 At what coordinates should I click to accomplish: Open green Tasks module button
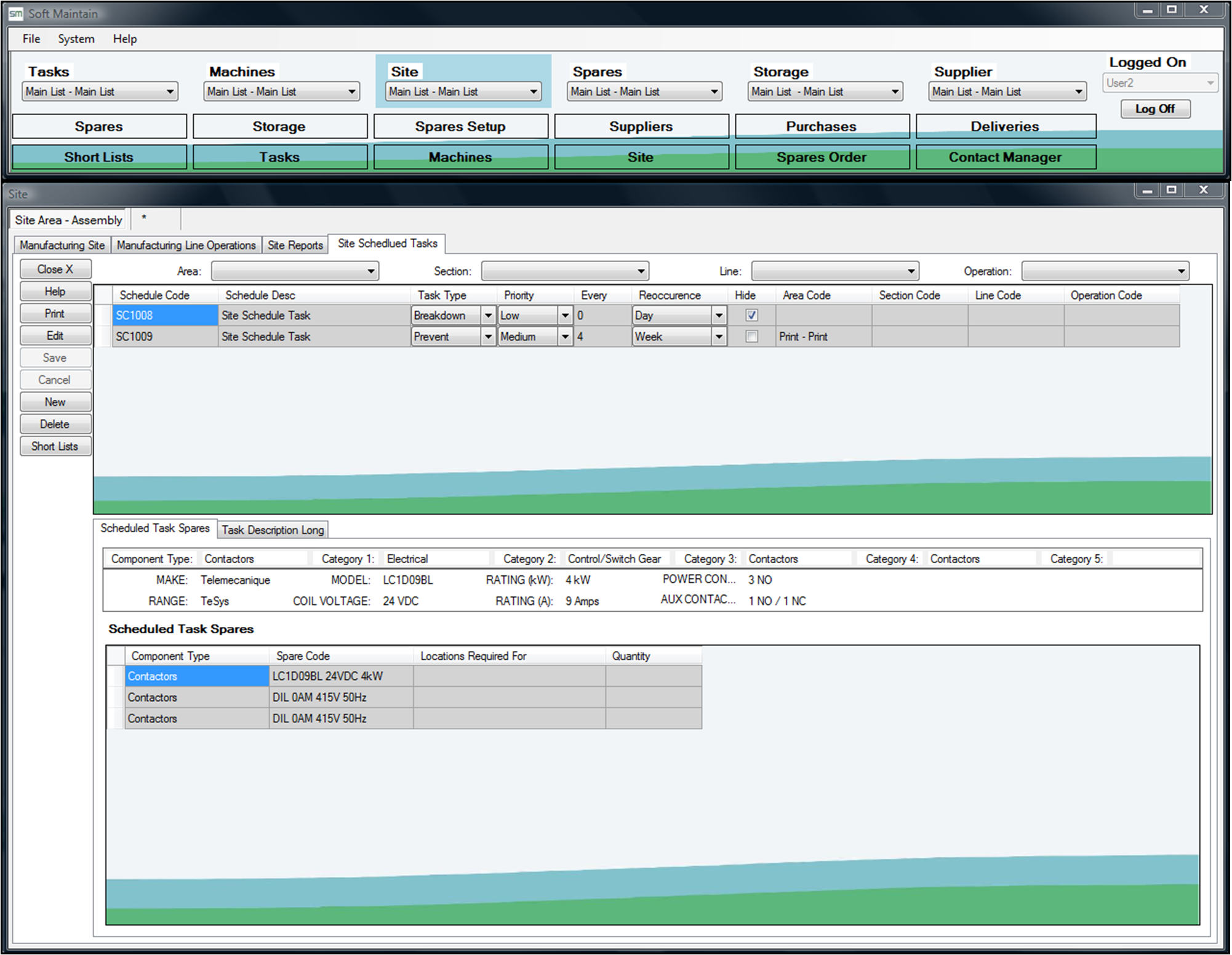279,157
